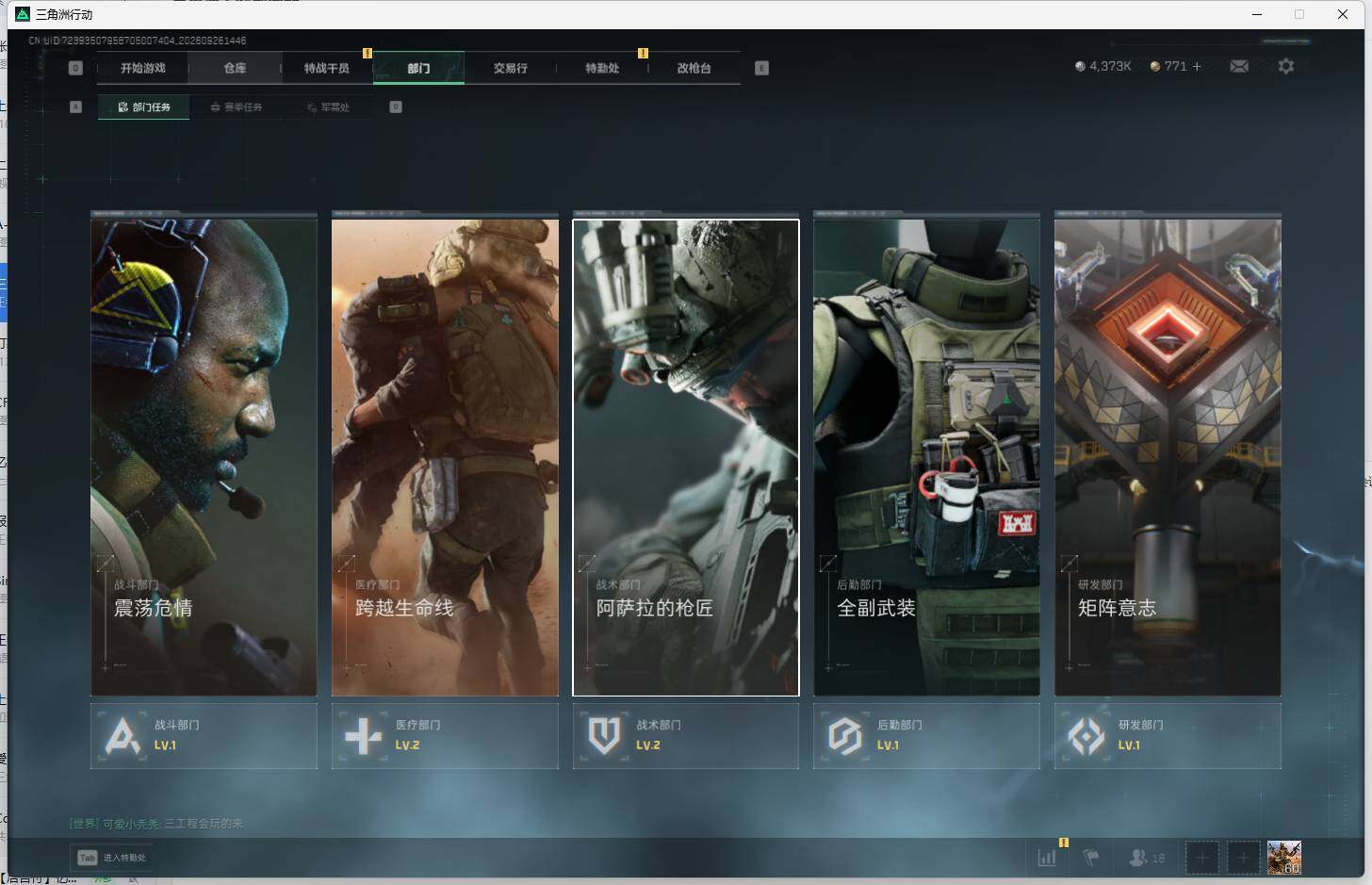Go to the 特战干员 tab

pos(326,68)
